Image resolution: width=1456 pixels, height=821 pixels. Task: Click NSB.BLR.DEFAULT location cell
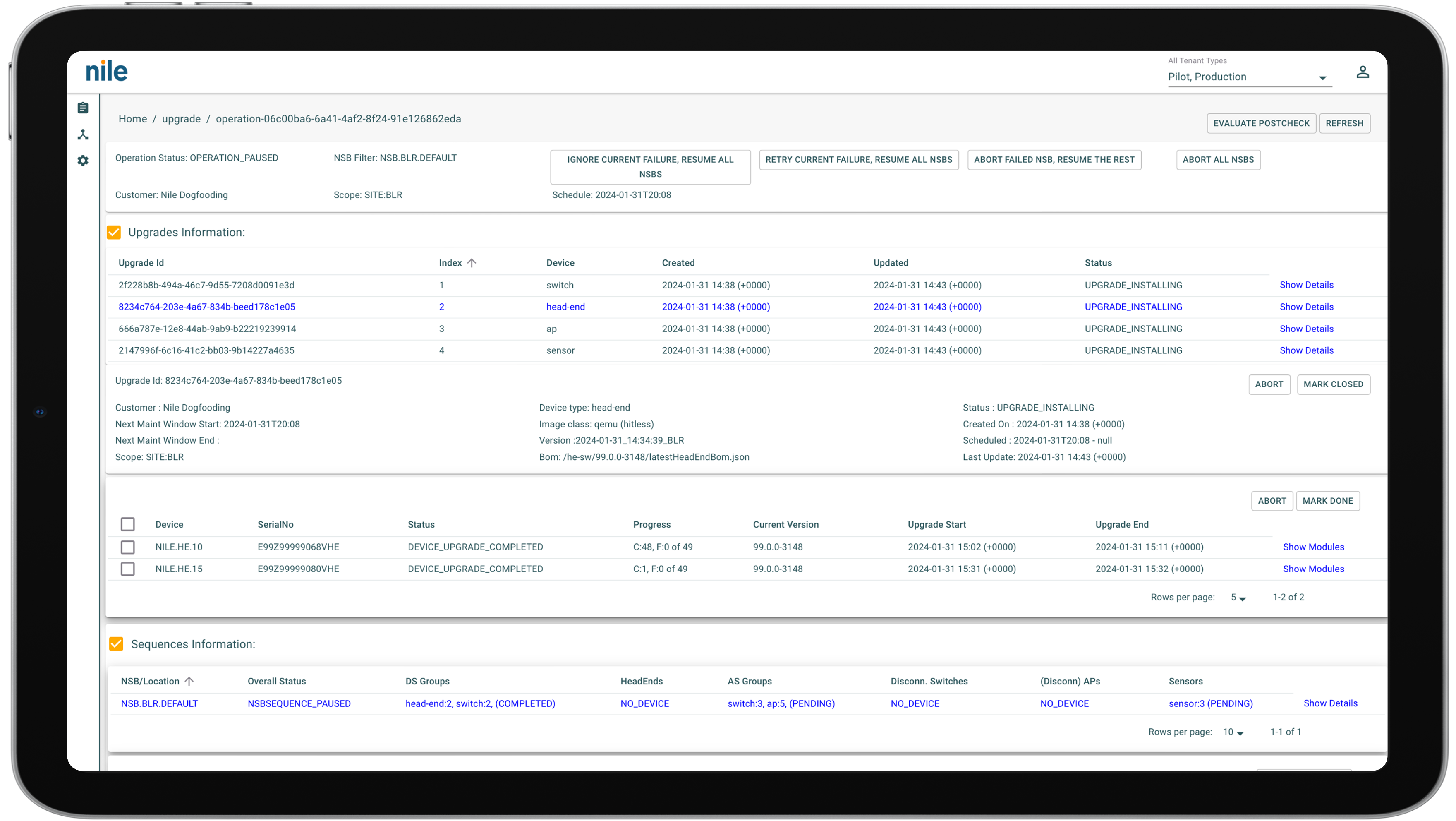tap(159, 704)
